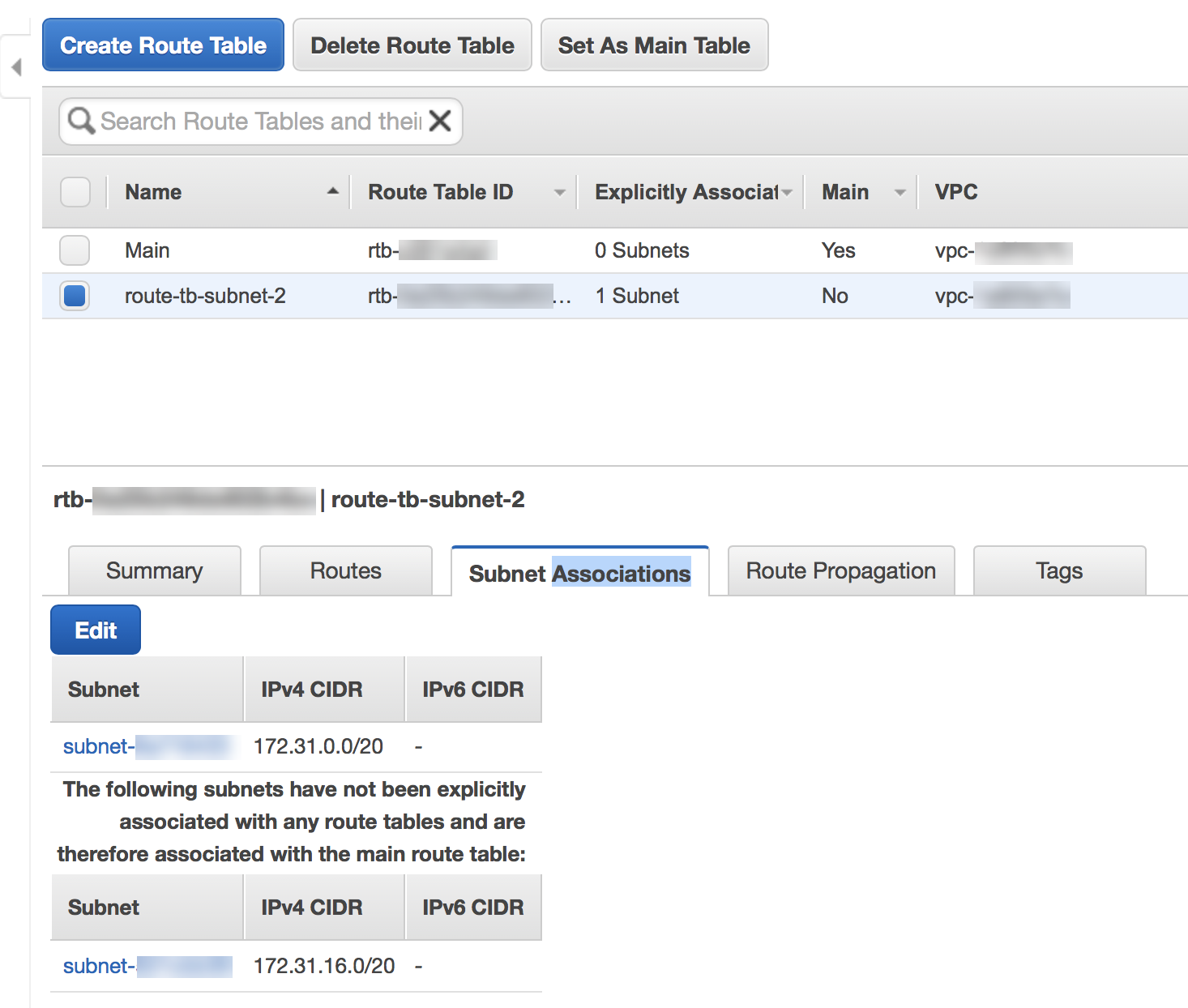
Task: Uncheck the route-tb-subnet-2 row checkbox
Action: [75, 296]
